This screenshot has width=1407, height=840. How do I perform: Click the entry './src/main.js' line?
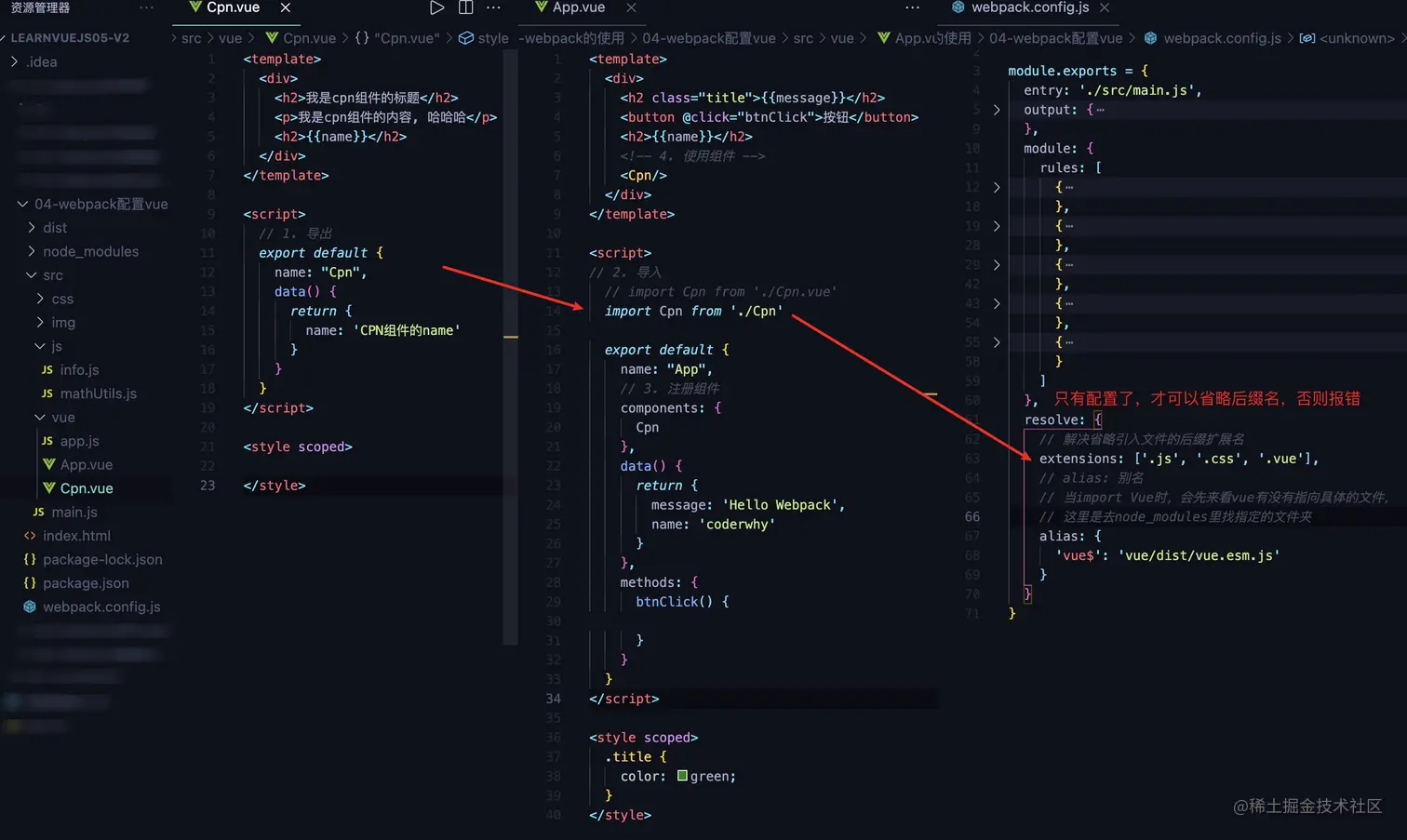pyautogui.click(x=1113, y=90)
